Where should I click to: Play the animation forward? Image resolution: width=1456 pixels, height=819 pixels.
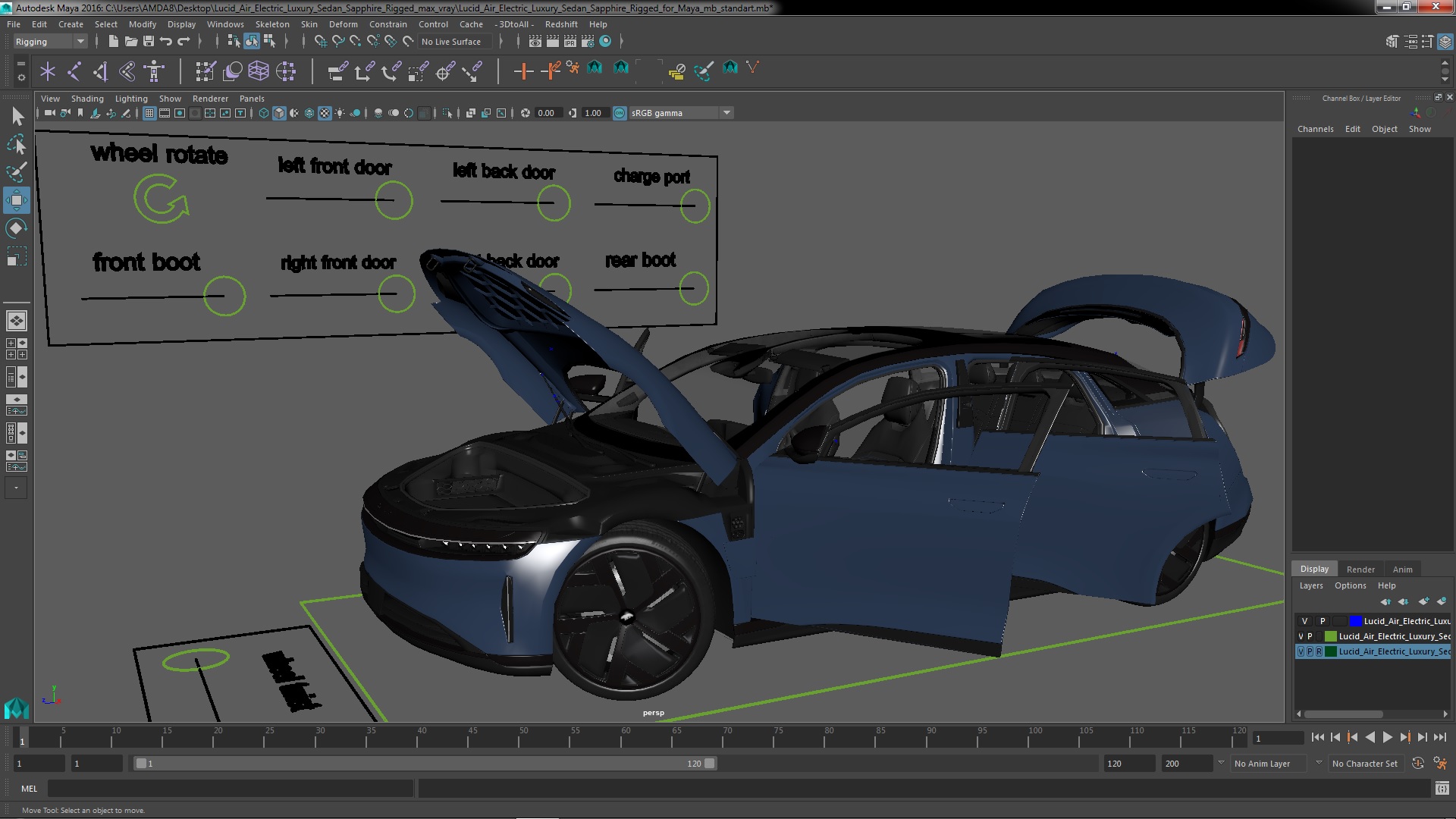(x=1387, y=737)
